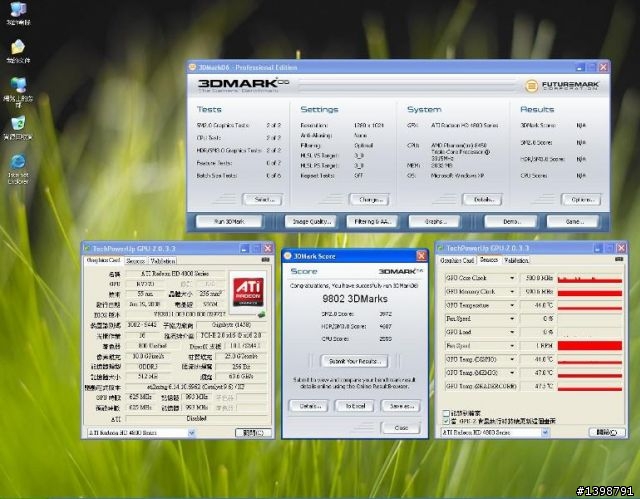Open the Internet Explorer desktop shortcut

click(18, 162)
